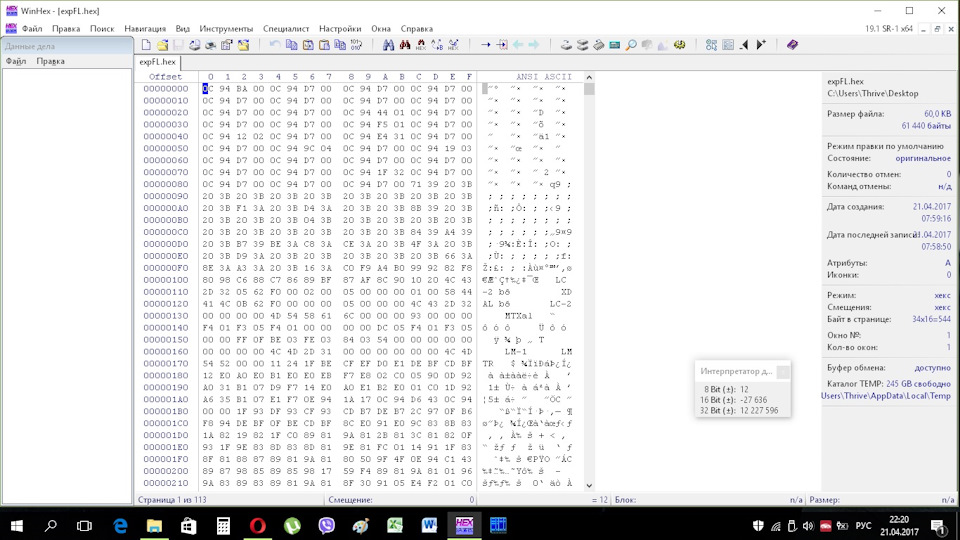Viewport: 960px width, 540px height.
Task: Open the Calculator from taskbar
Action: pyautogui.click(x=223, y=525)
